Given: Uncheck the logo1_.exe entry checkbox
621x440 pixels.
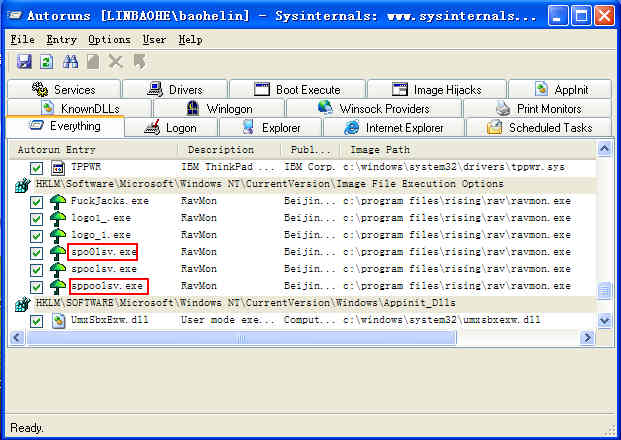Looking at the screenshot, I should [x=36, y=219].
